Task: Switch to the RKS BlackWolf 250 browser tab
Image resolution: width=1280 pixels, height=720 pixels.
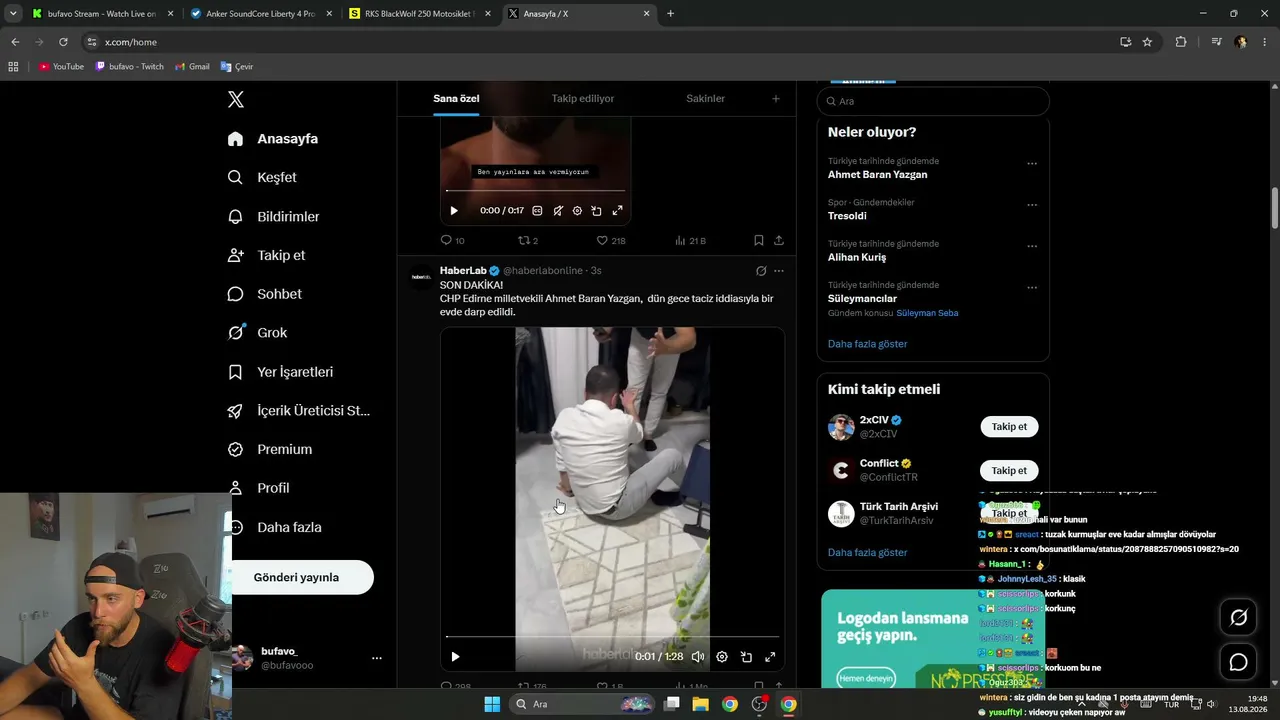Action: [x=419, y=14]
